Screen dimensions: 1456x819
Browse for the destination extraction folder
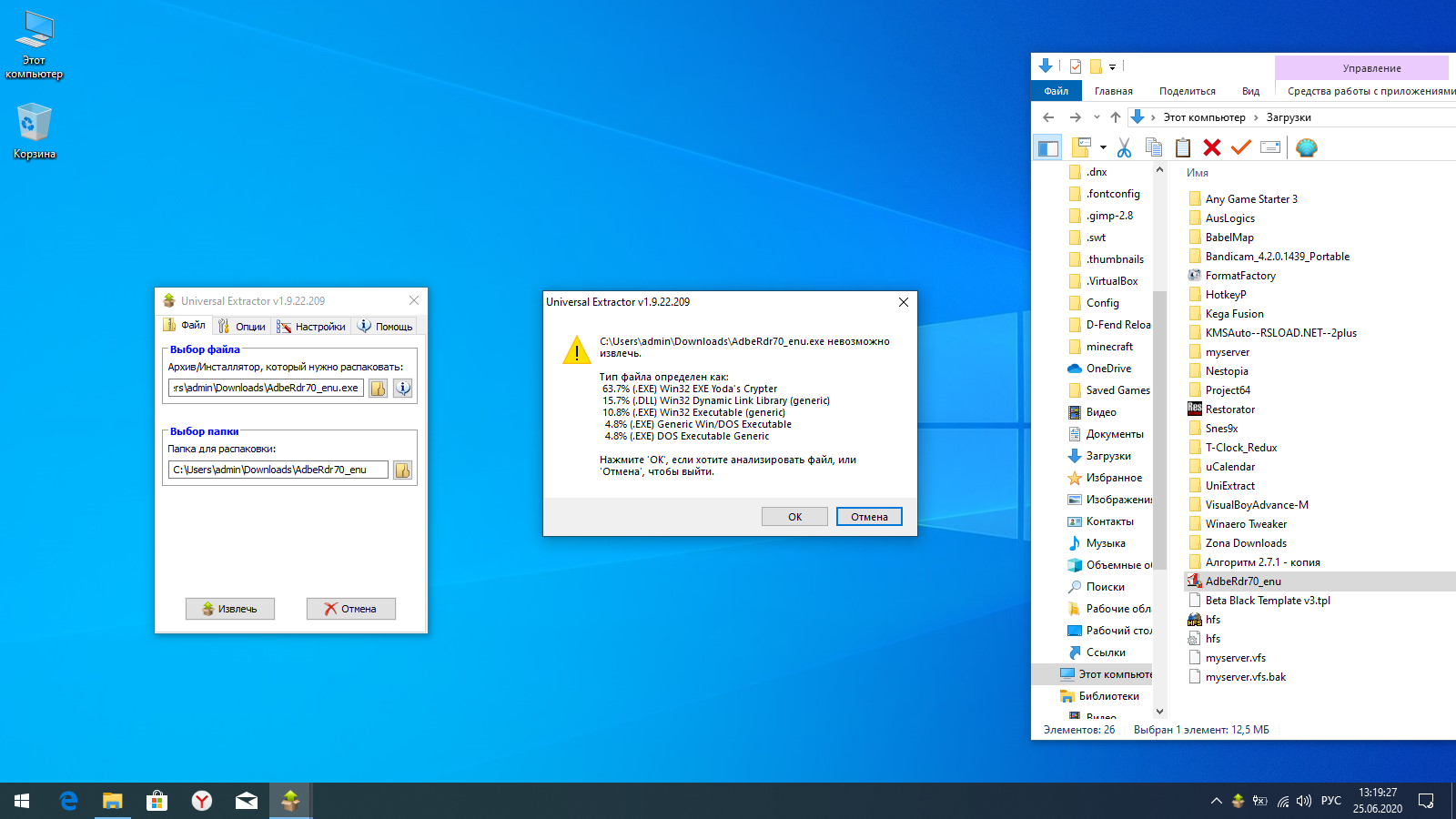click(x=402, y=470)
